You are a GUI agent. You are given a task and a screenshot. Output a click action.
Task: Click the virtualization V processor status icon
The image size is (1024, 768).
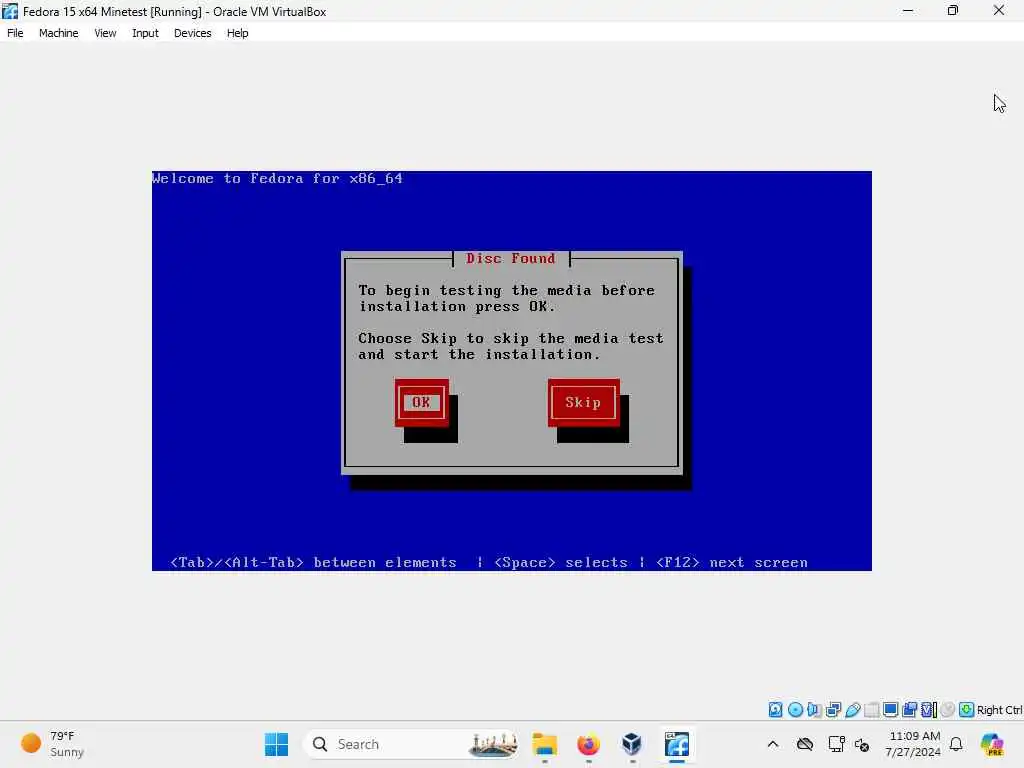929,710
